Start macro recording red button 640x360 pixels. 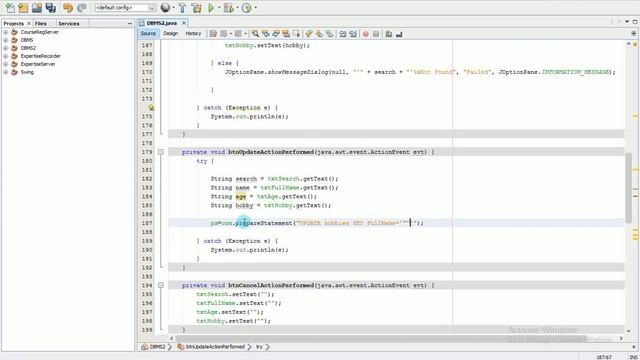(366, 34)
